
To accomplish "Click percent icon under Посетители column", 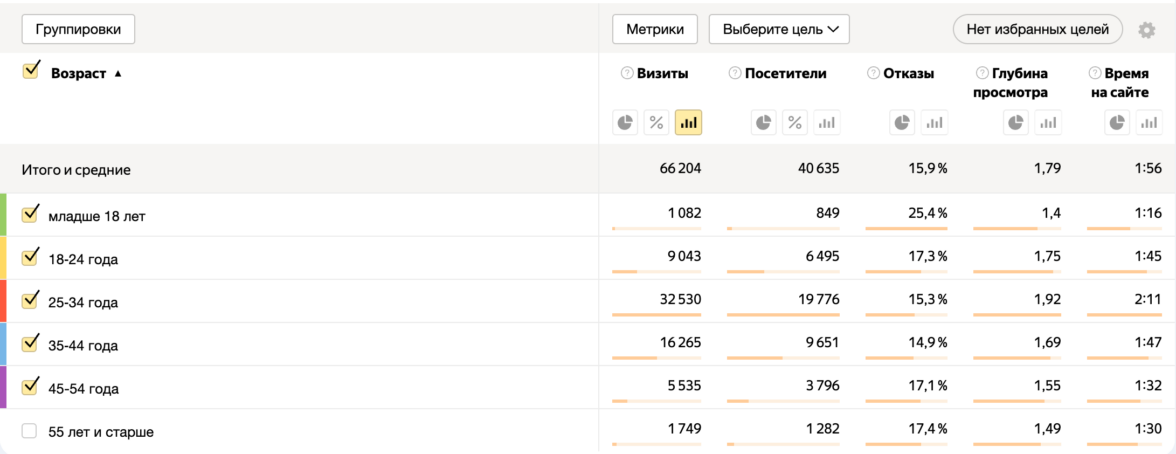I will coord(795,122).
